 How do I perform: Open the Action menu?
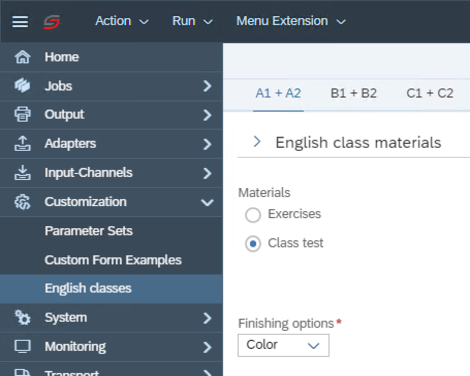point(122,21)
